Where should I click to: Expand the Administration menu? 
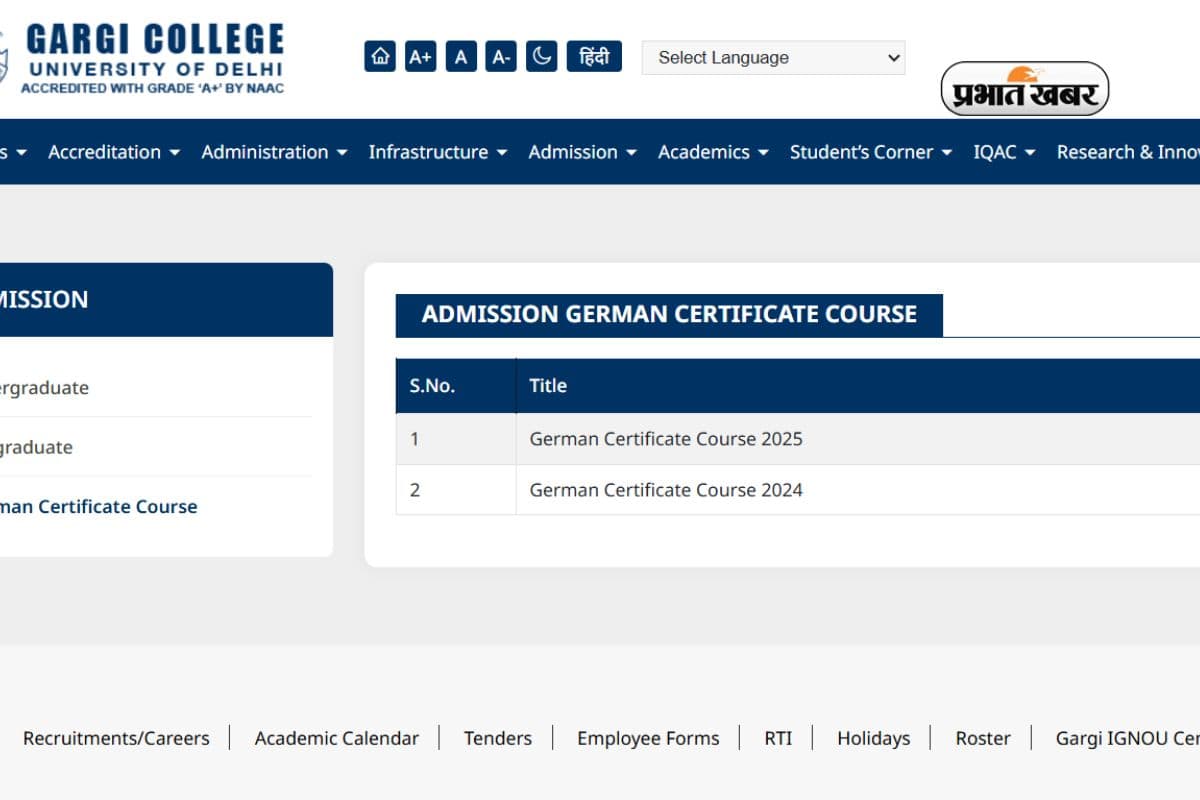[274, 152]
